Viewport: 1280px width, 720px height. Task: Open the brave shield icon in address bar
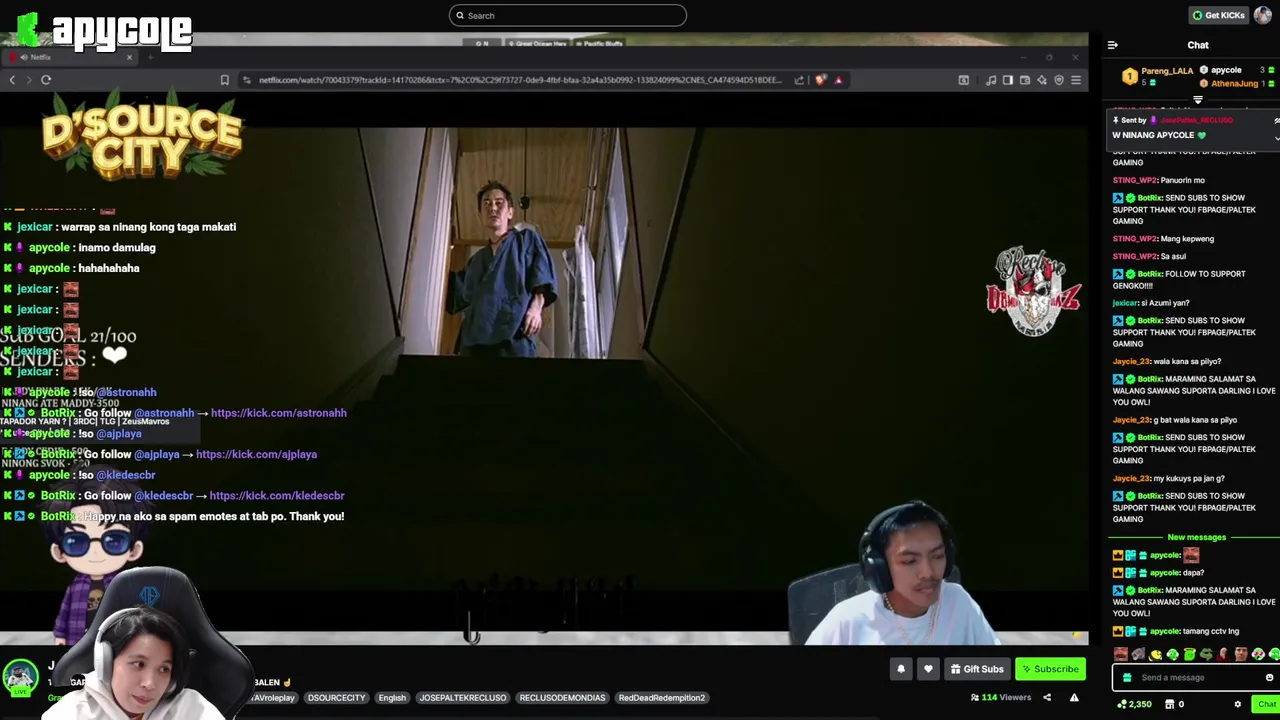[x=821, y=80]
